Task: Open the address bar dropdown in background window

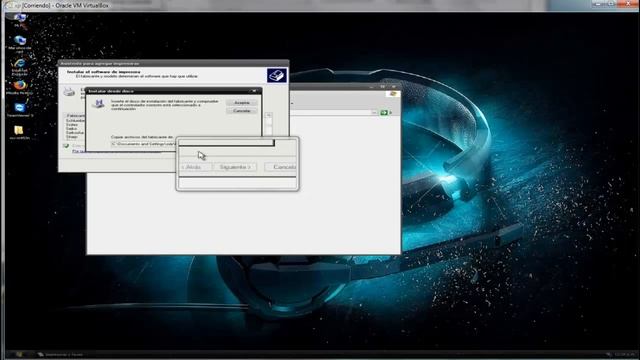Action: [374, 113]
